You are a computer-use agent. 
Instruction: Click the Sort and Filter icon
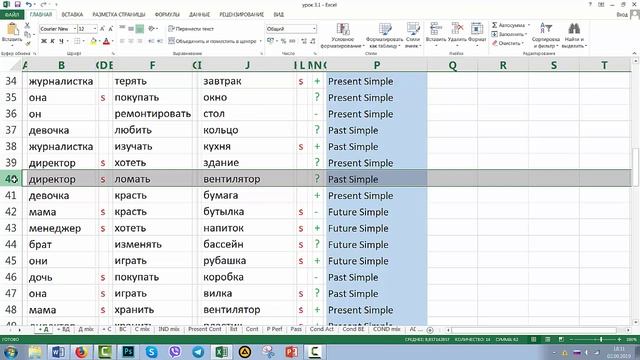[x=546, y=29]
